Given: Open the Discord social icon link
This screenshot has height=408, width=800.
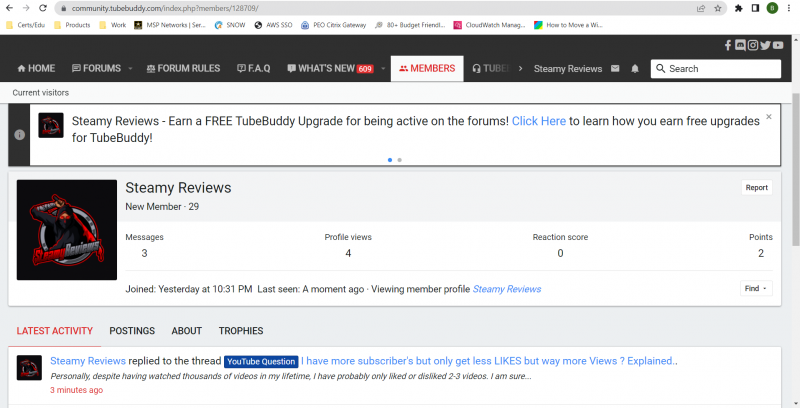Looking at the screenshot, I should (740, 46).
